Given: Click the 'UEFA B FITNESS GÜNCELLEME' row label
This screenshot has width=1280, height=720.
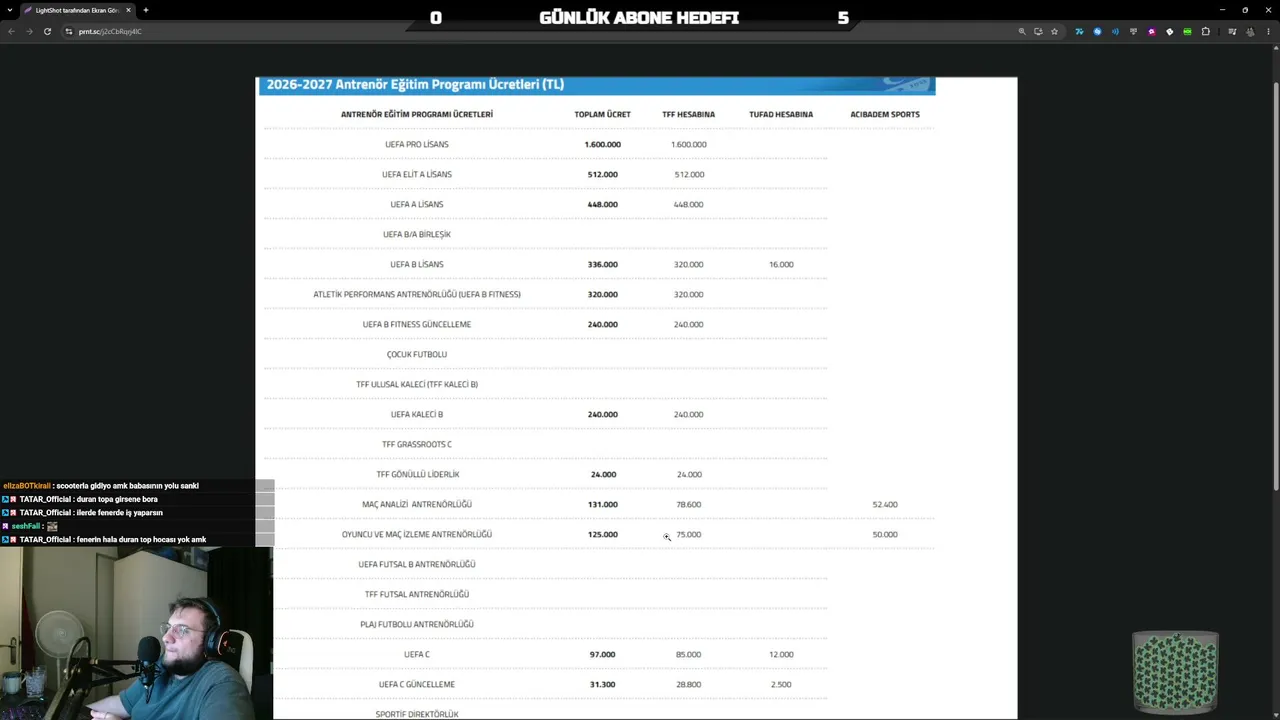Looking at the screenshot, I should 417,324.
